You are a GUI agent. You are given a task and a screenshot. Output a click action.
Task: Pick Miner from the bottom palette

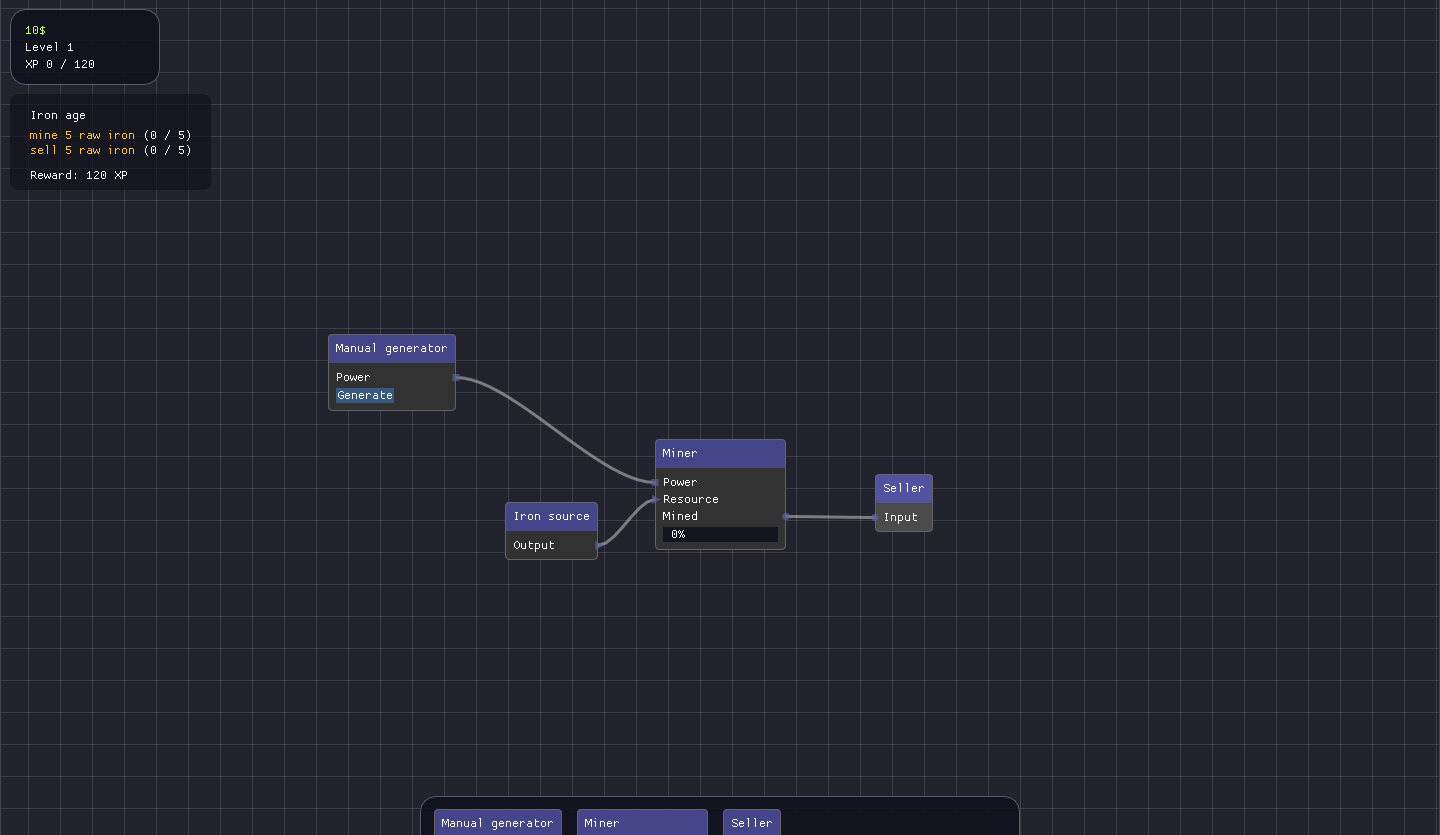point(642,823)
